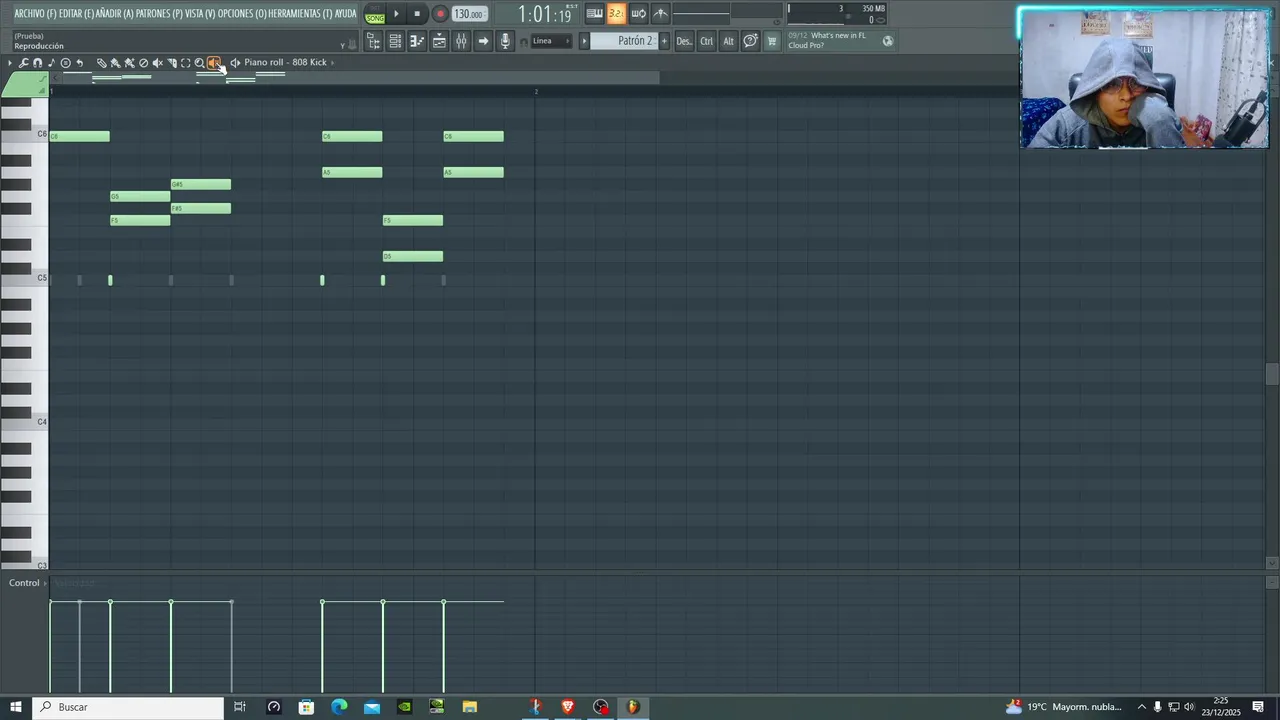1280x720 pixels.
Task: Click the piano roll vertical scrollbar thumb
Action: (x=1272, y=374)
